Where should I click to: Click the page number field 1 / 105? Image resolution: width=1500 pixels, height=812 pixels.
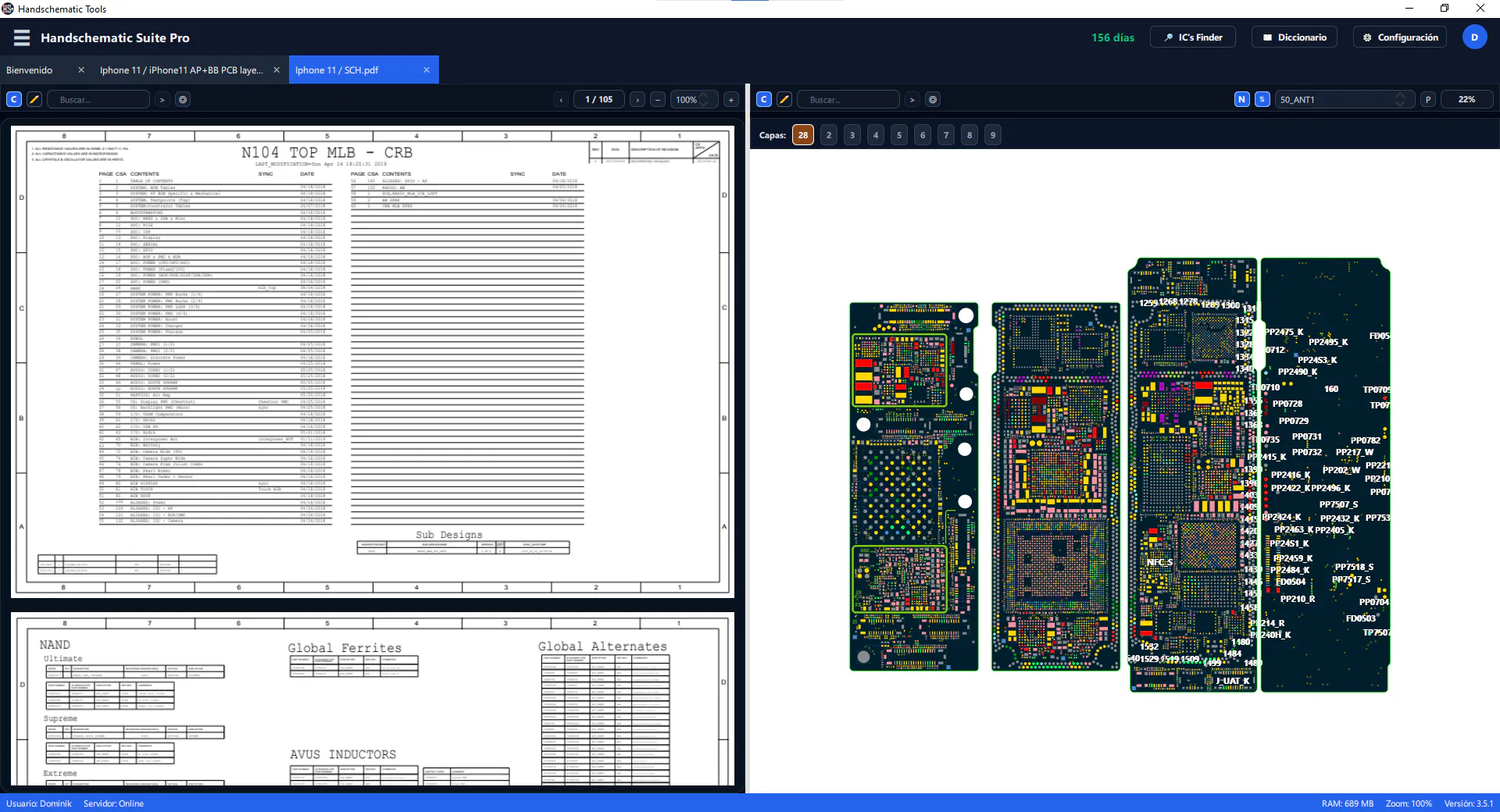tap(599, 99)
